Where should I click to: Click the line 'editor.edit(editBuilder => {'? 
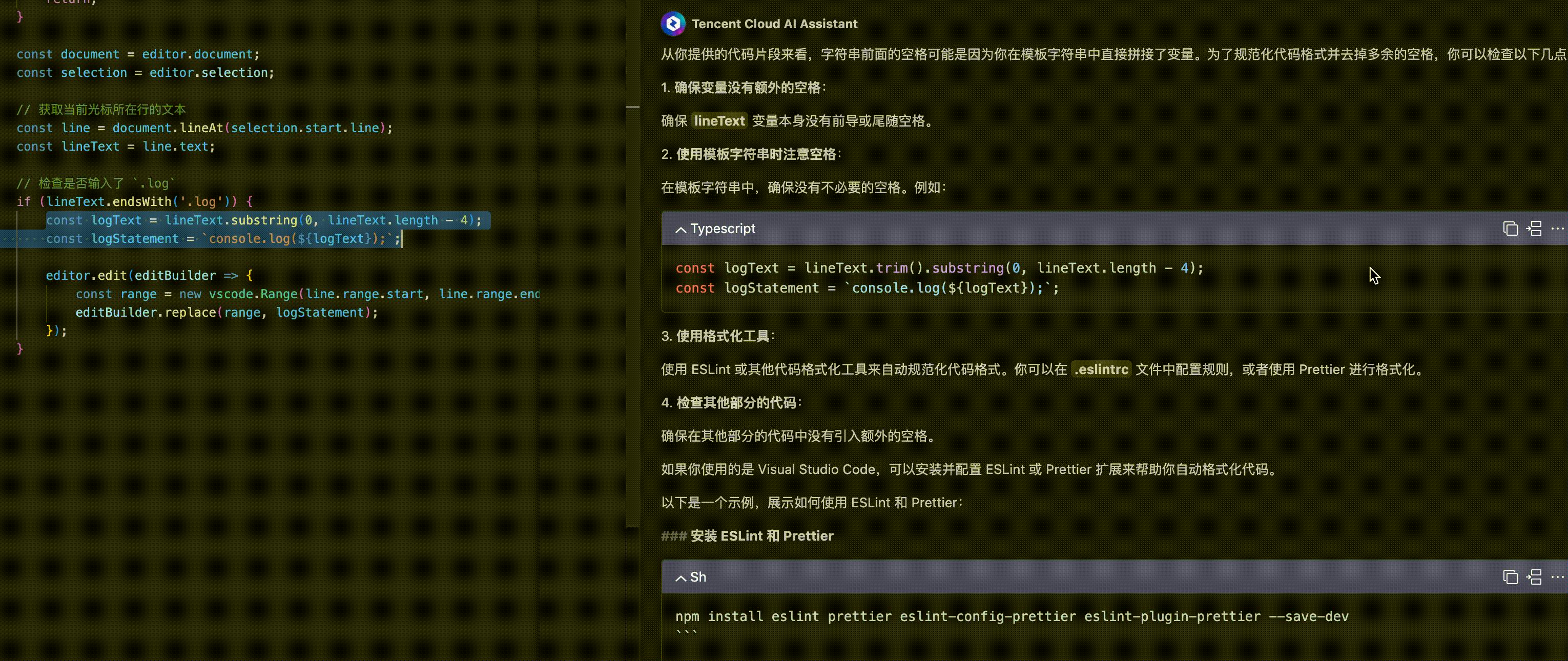coord(149,275)
